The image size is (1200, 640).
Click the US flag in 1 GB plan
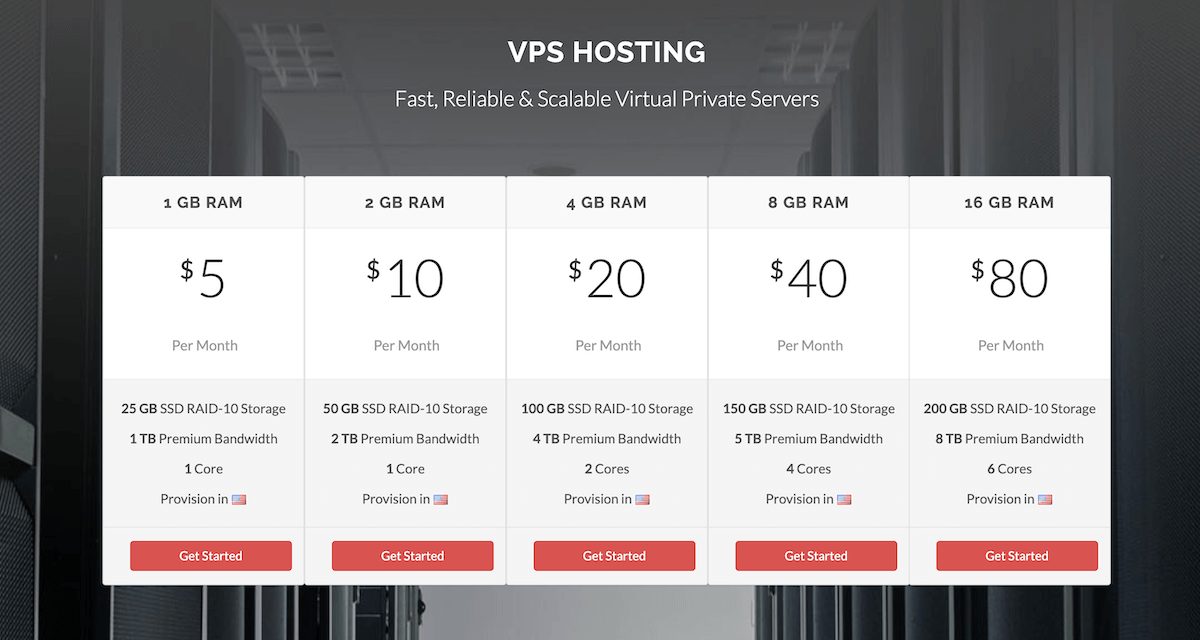click(239, 499)
